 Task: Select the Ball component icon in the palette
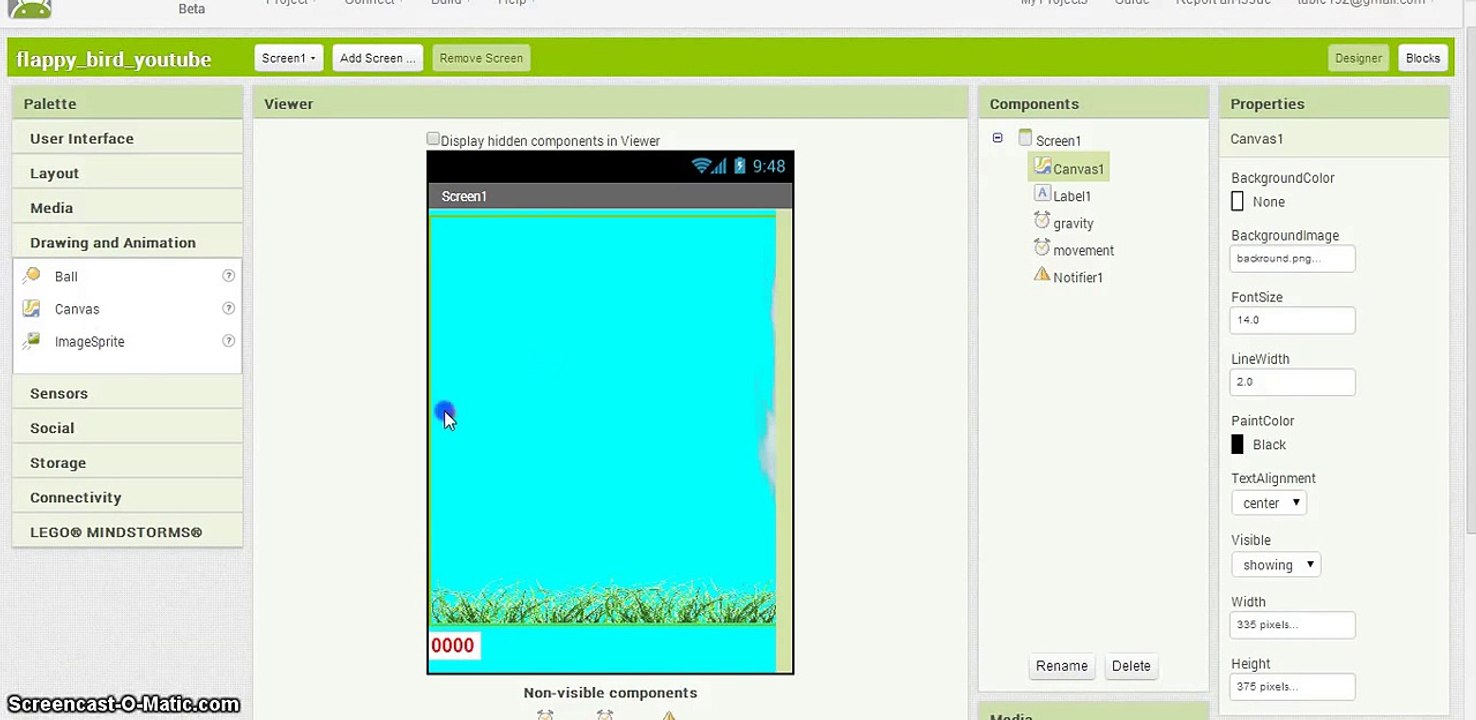pyautogui.click(x=31, y=276)
